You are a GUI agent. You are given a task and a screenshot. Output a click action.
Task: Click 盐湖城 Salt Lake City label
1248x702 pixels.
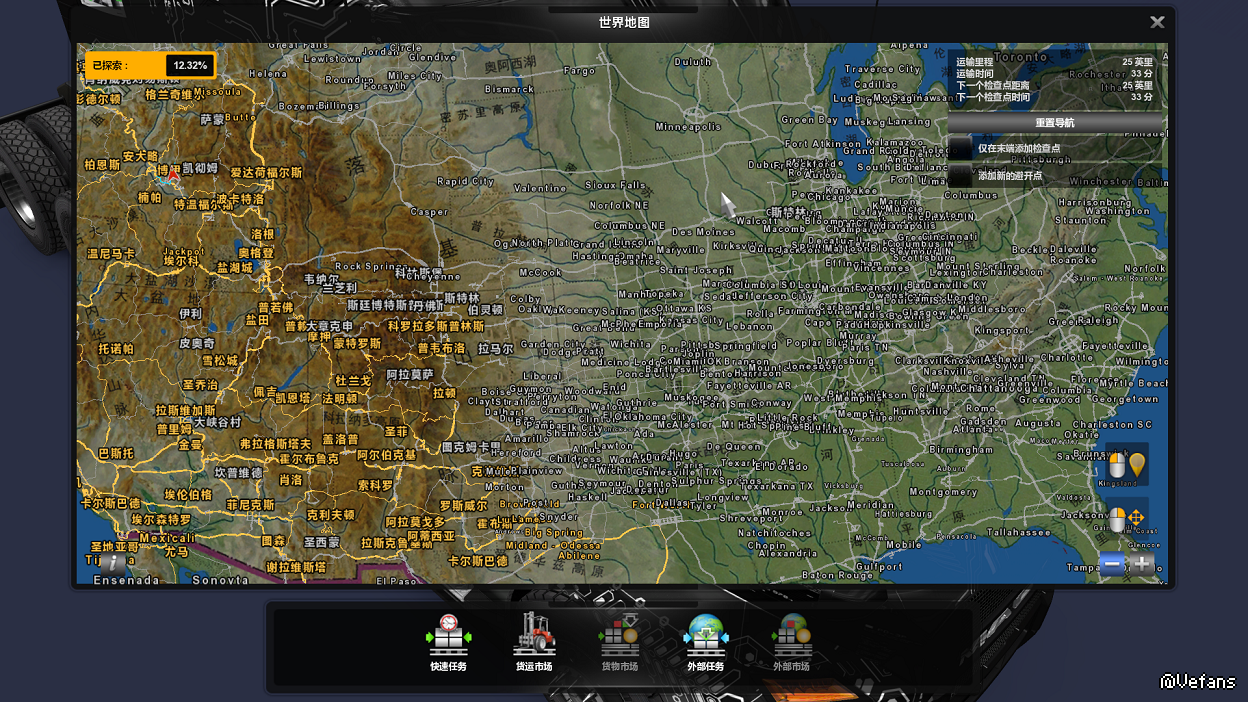[235, 268]
